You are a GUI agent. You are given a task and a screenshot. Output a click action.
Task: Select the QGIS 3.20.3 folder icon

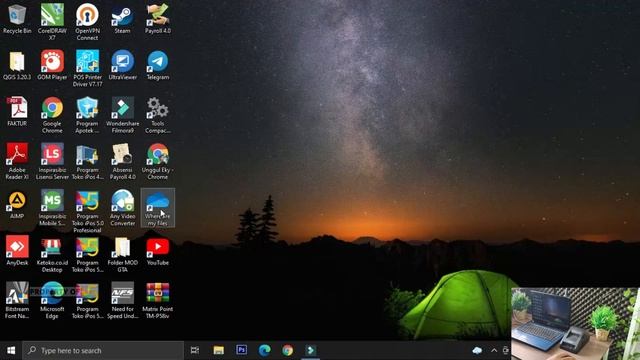pyautogui.click(x=17, y=65)
